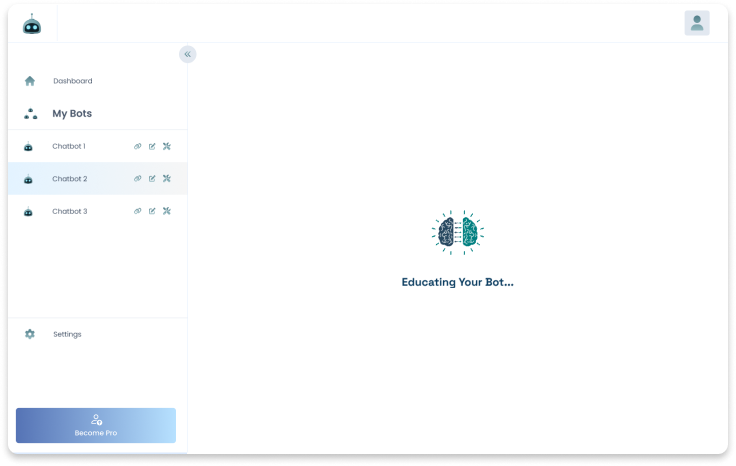Screen dimensions: 736x466
Task: Click the Become Pro button
Action: [96, 425]
